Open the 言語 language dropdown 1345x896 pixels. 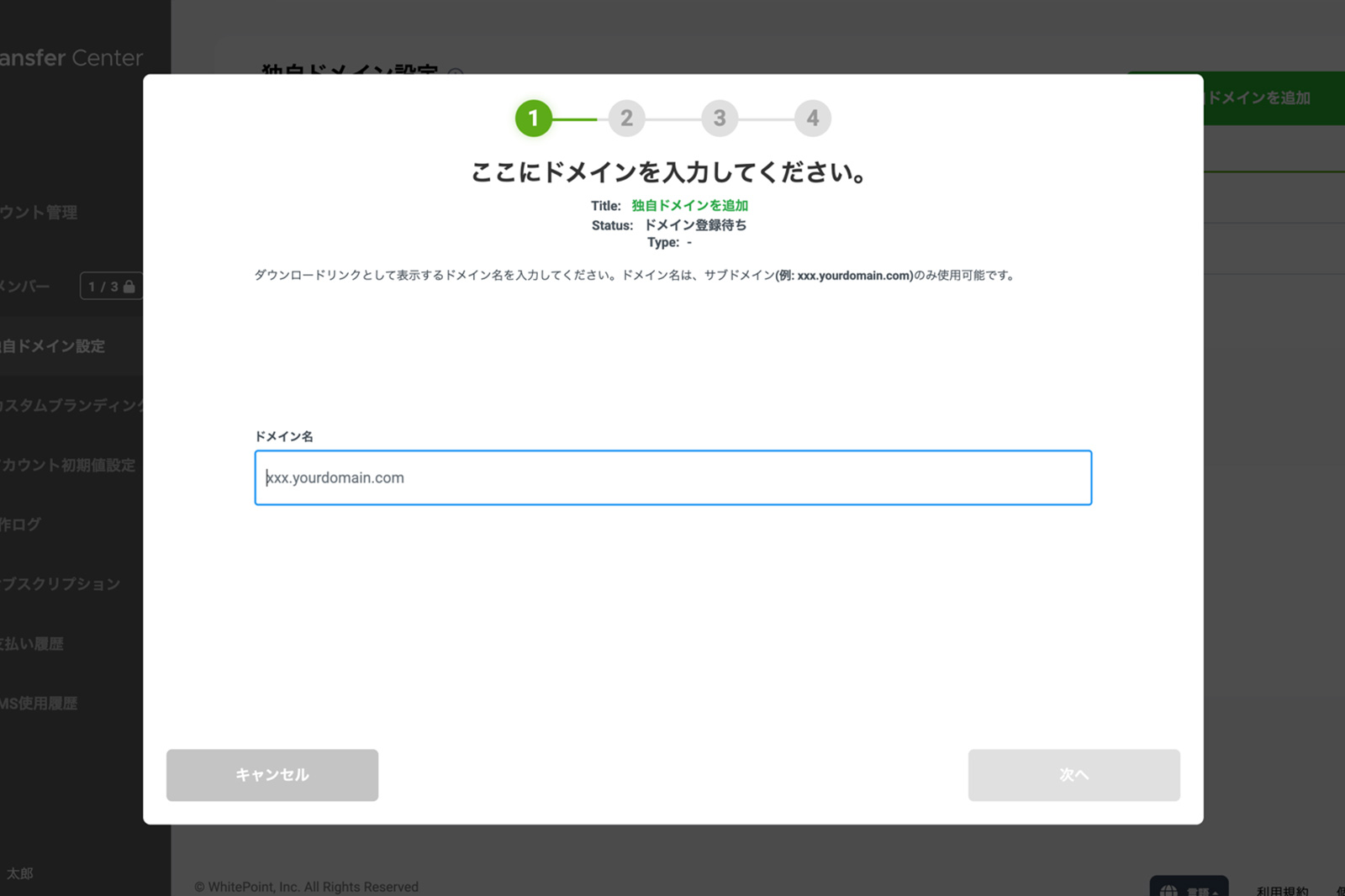click(x=1199, y=890)
